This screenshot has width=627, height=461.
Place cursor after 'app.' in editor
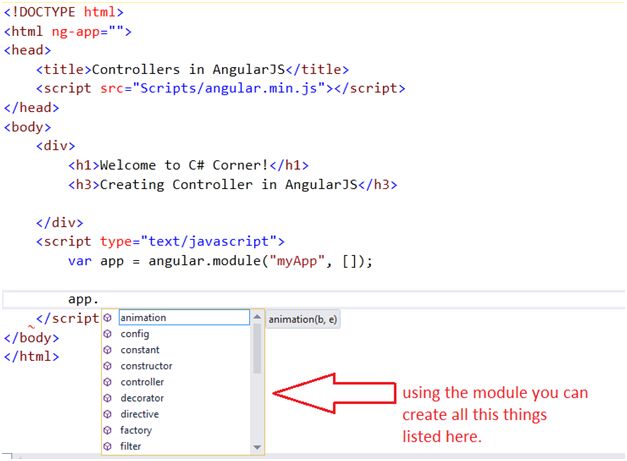99,299
